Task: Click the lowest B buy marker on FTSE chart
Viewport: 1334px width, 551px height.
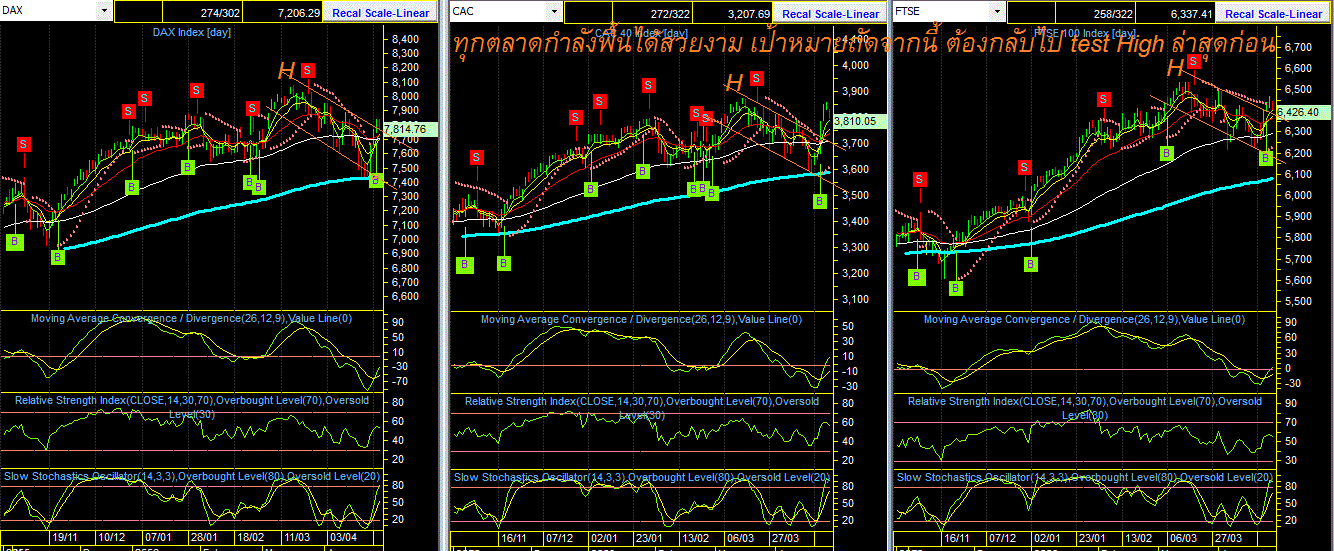Action: pos(956,288)
